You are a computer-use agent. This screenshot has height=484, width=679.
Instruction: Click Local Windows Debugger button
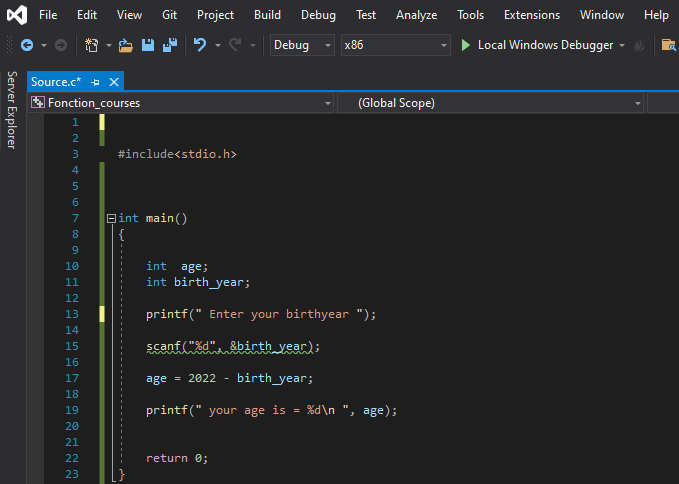coord(545,45)
